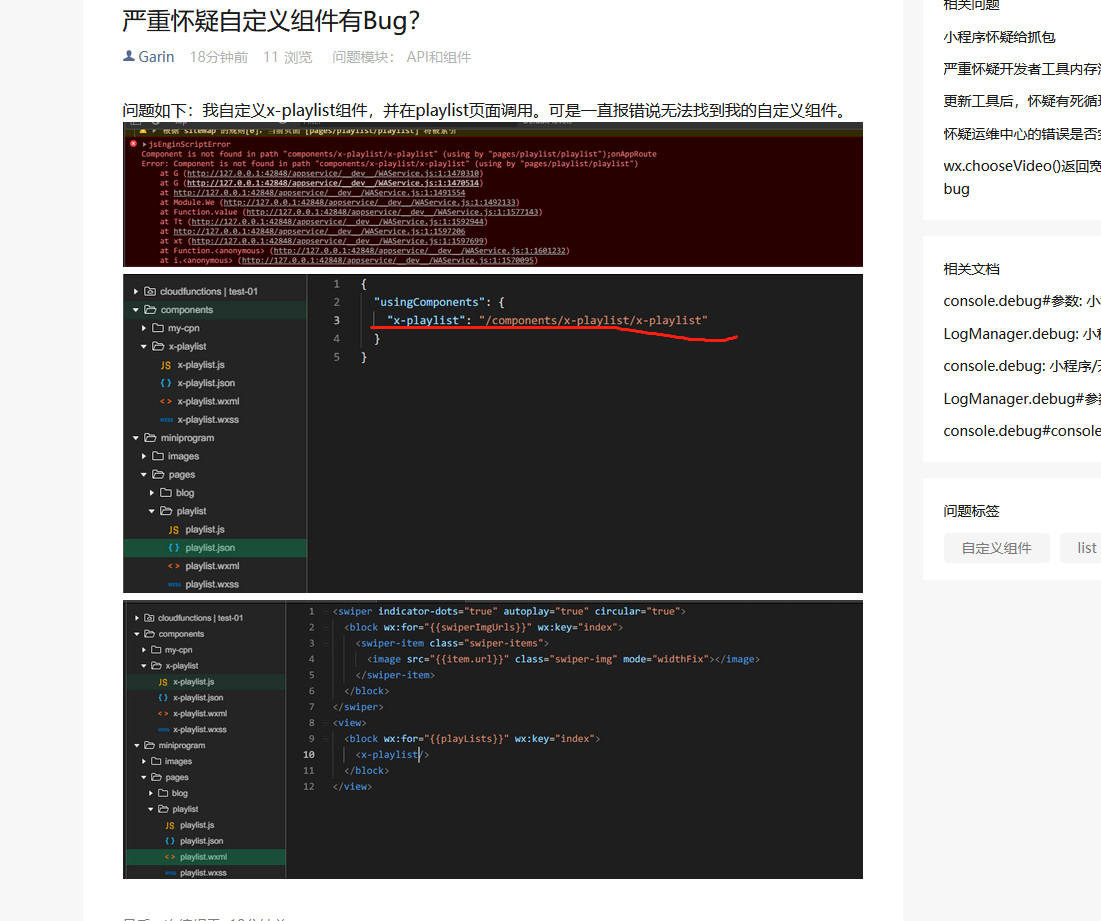Click braces icon of highlighted playlist.json in JSON screenshot
This screenshot has width=1101, height=921.
coord(173,548)
